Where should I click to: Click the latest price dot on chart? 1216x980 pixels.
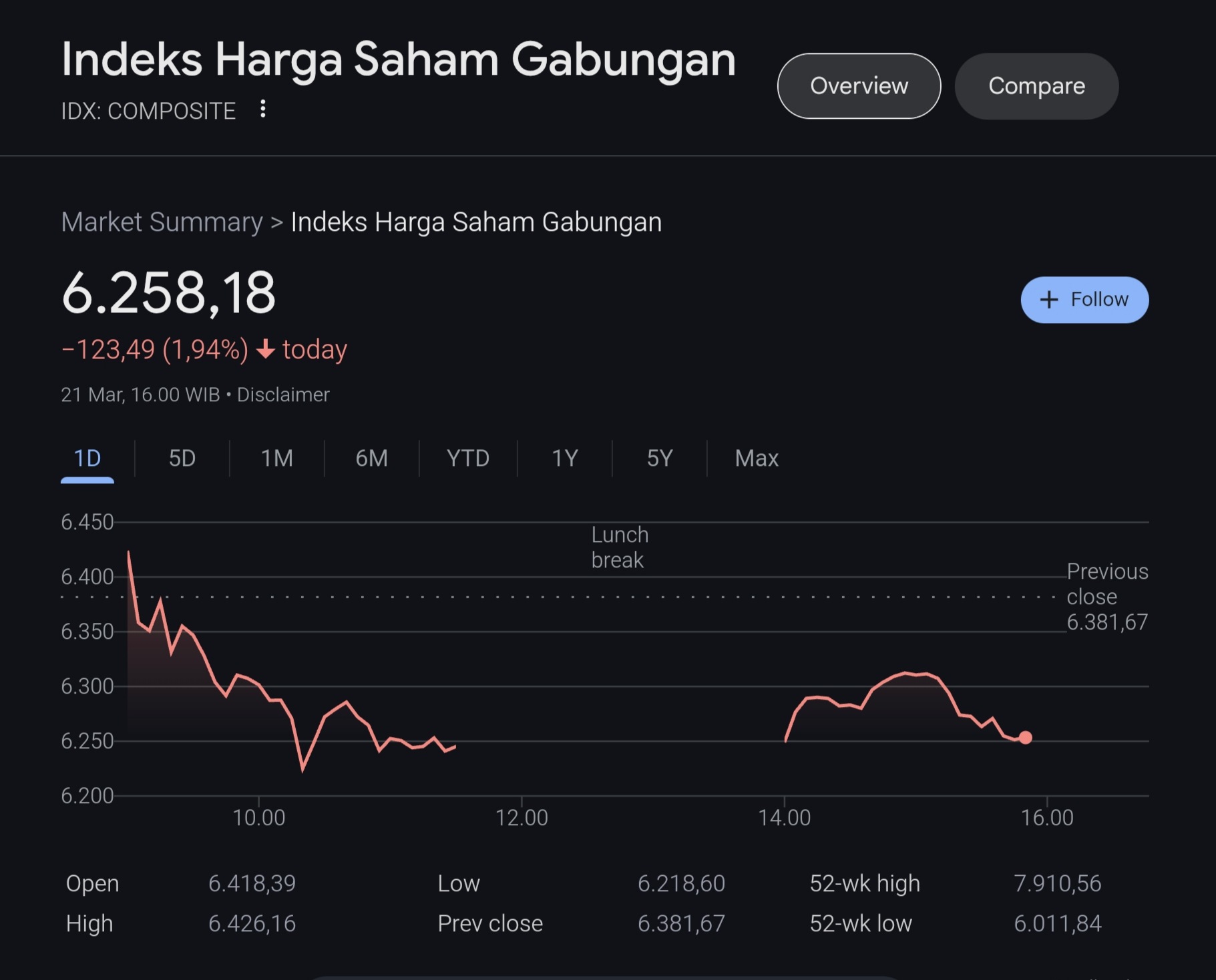tap(1026, 738)
